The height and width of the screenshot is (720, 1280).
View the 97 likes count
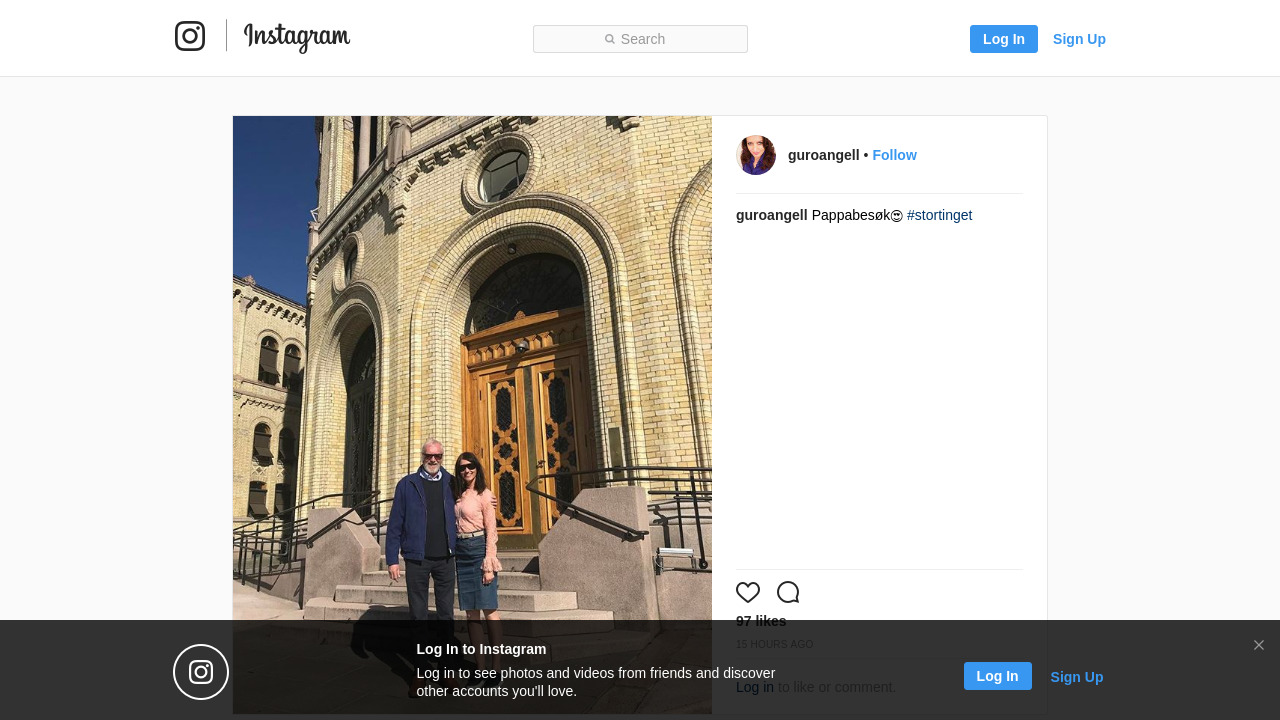pyautogui.click(x=761, y=621)
